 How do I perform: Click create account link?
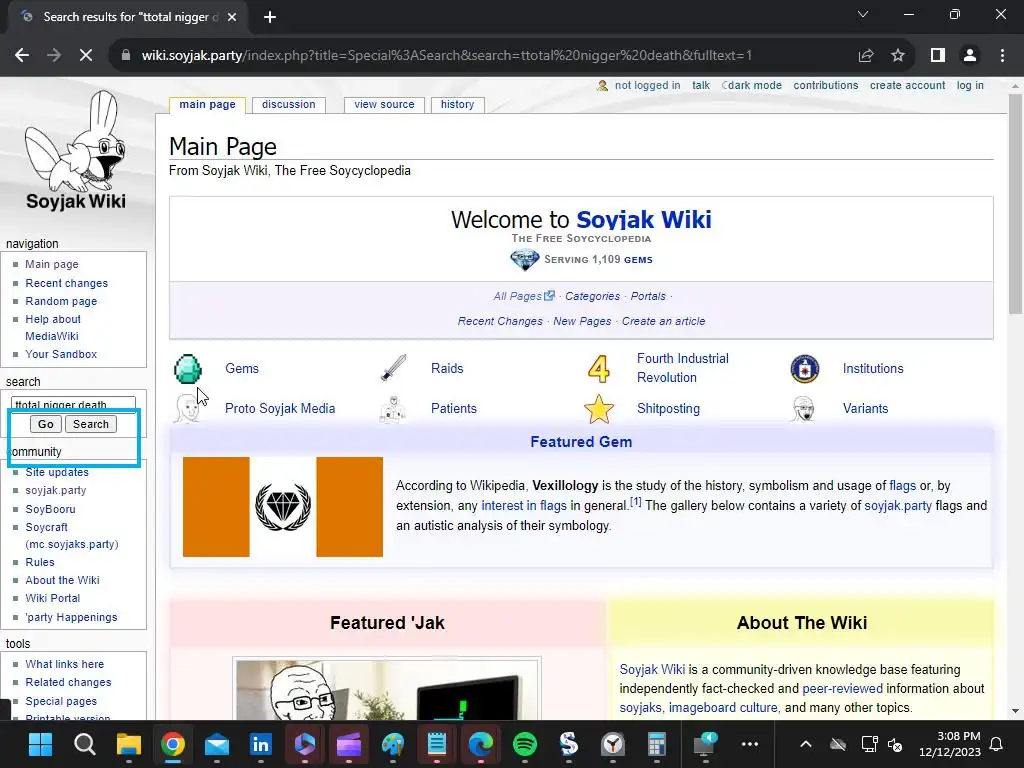click(x=907, y=86)
